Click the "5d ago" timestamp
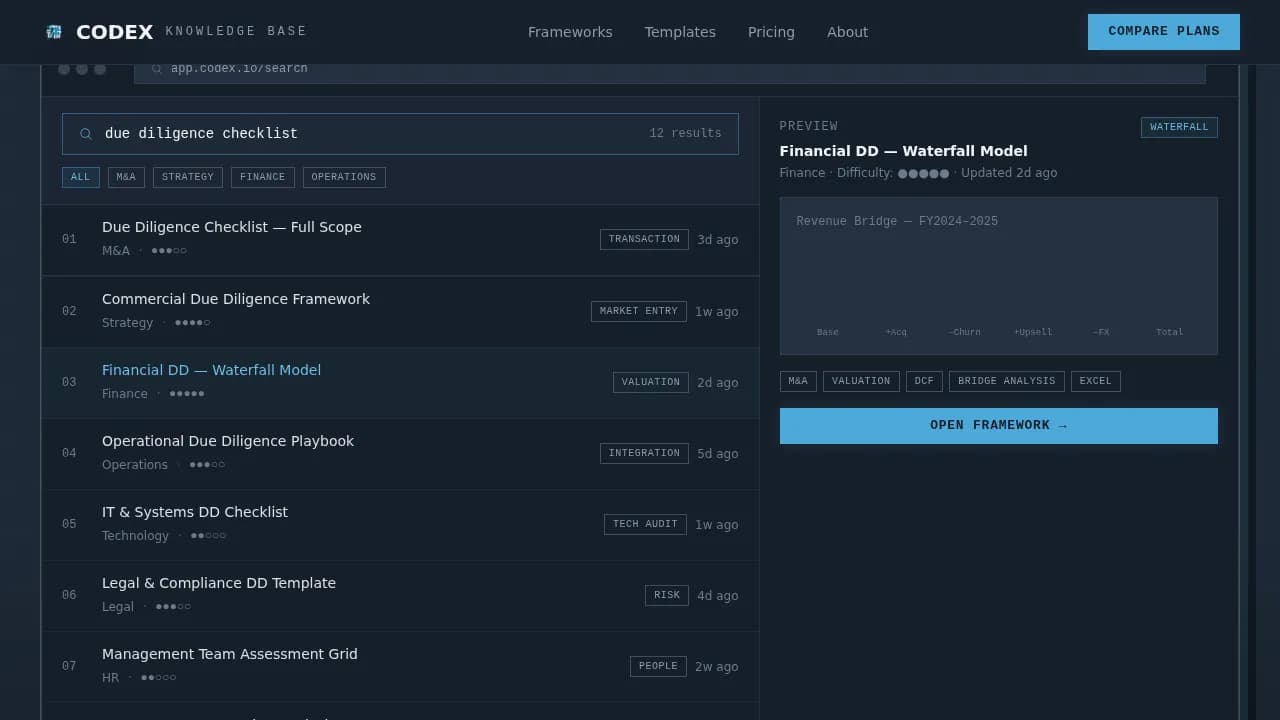The height and width of the screenshot is (720, 1280). [x=718, y=454]
